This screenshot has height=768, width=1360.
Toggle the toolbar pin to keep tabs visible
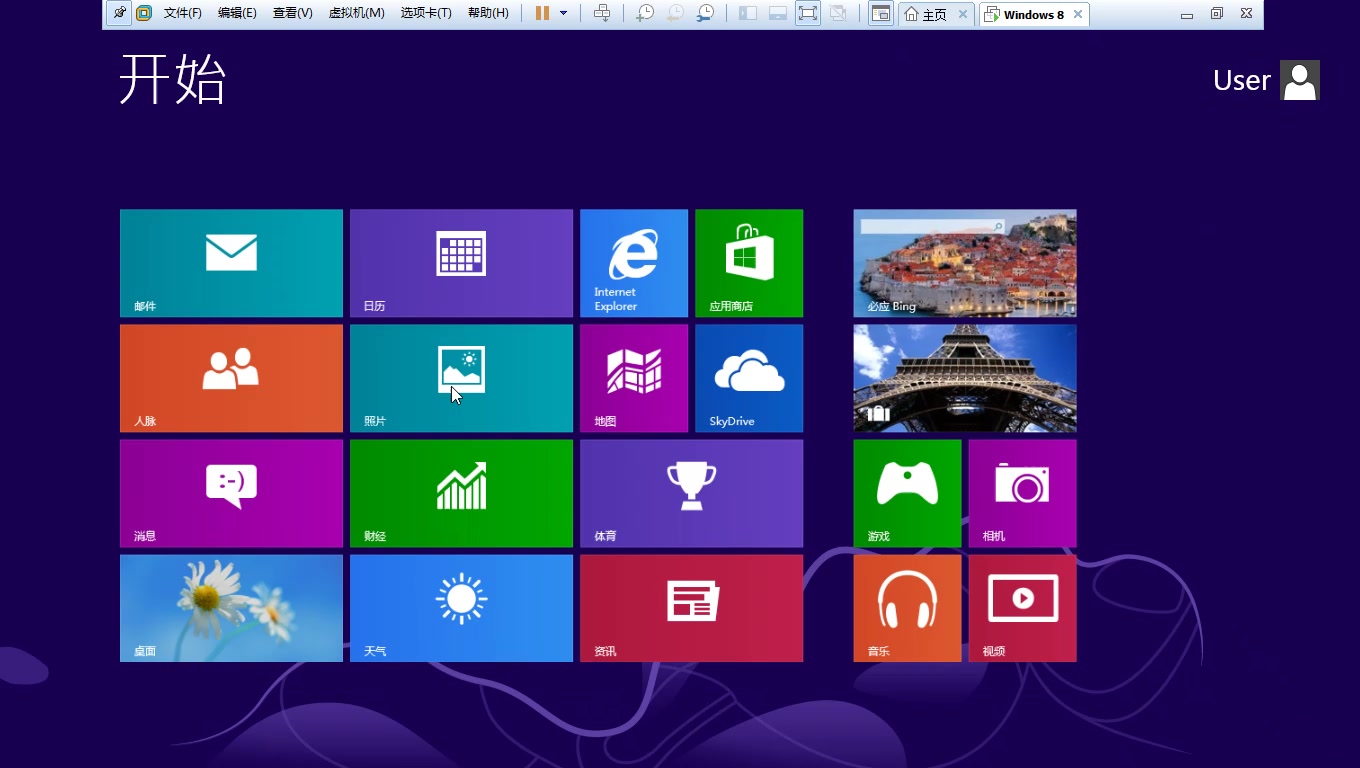coord(119,14)
